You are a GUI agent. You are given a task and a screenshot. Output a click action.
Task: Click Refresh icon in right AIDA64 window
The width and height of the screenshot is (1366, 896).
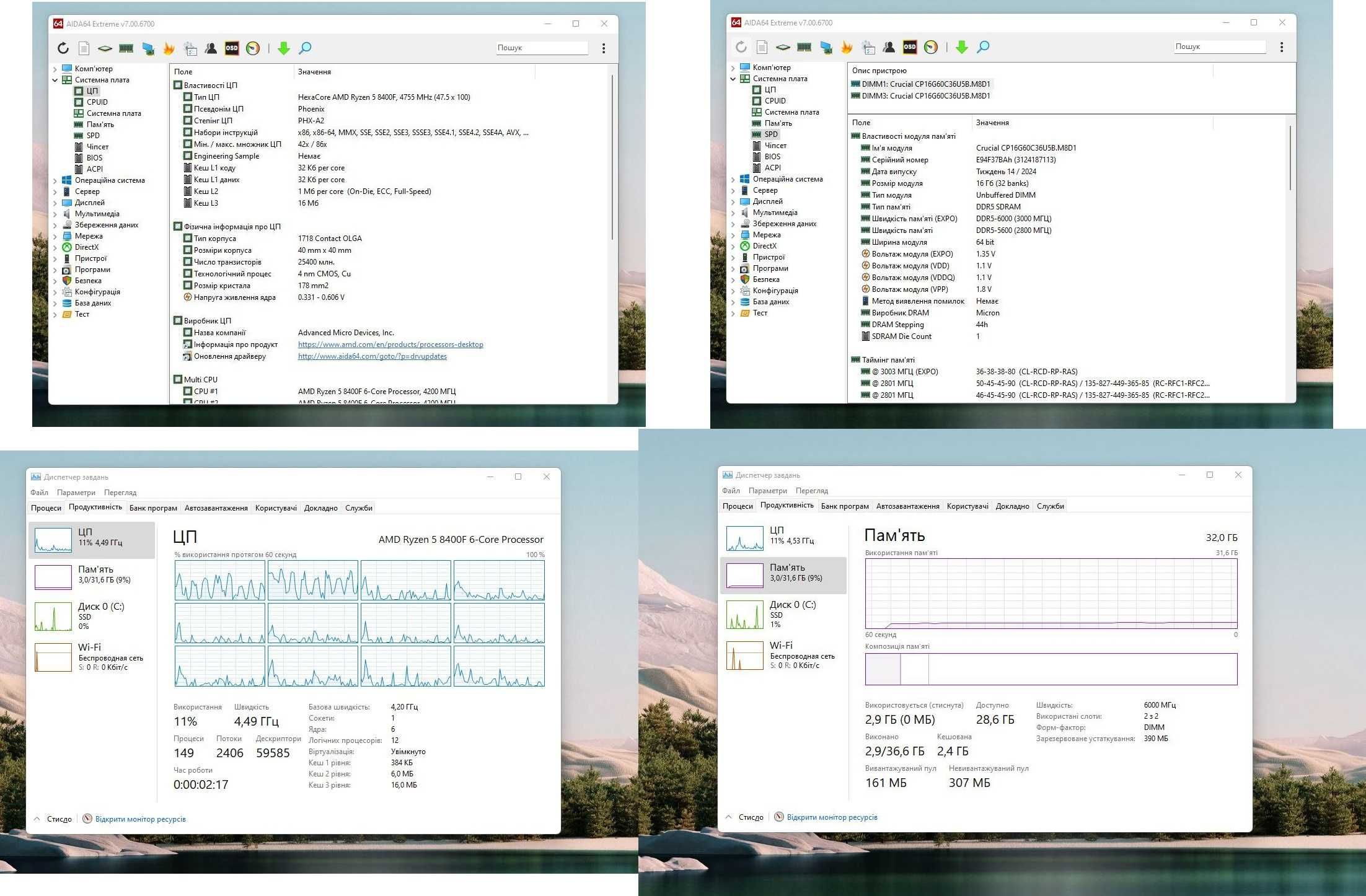pyautogui.click(x=741, y=47)
